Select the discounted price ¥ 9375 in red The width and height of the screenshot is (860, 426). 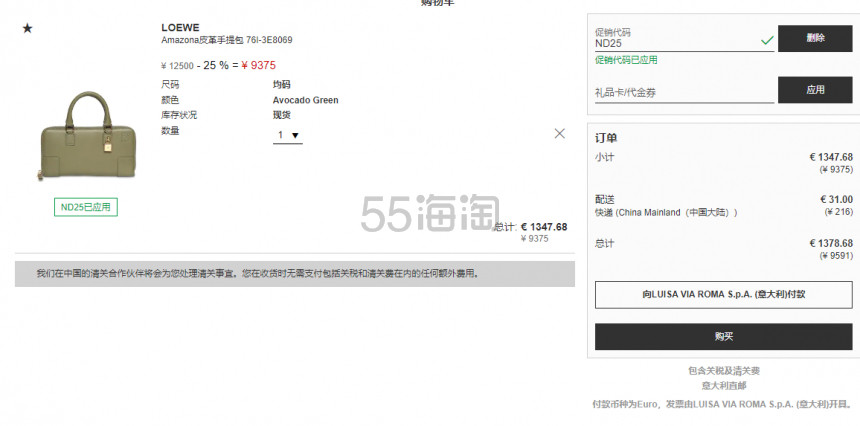[258, 65]
